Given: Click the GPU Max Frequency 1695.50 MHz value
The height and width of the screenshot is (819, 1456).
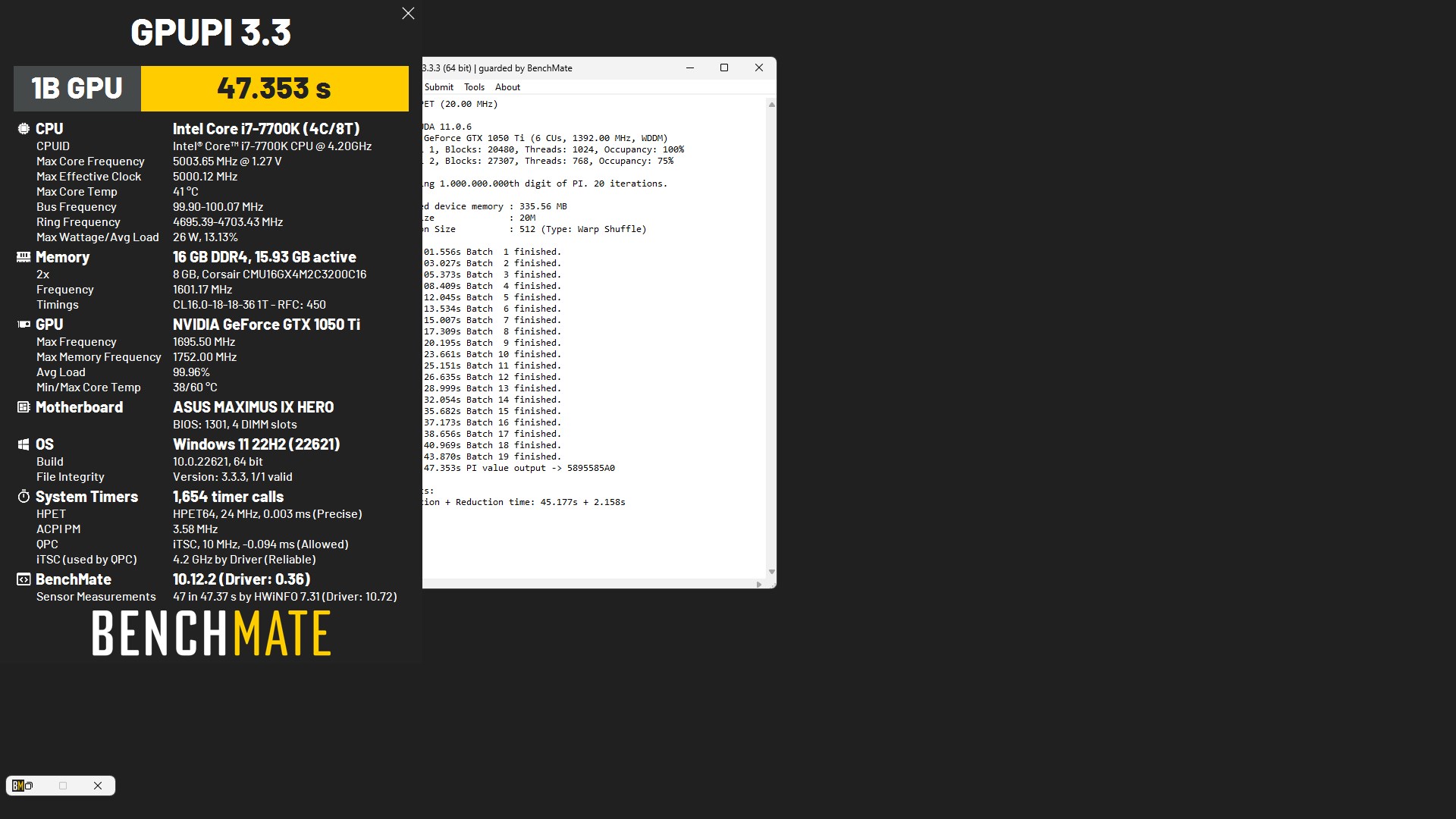Looking at the screenshot, I should click(204, 342).
